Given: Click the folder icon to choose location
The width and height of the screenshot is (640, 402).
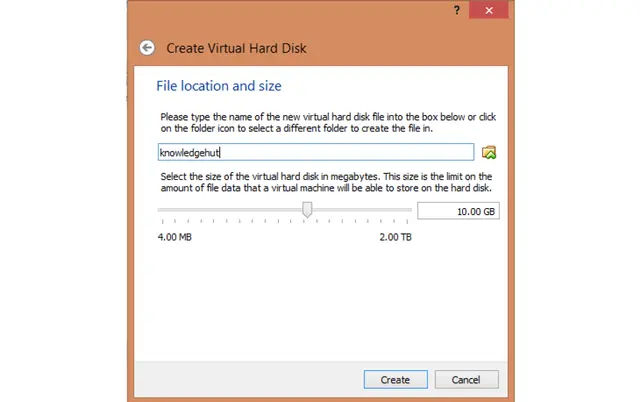Looking at the screenshot, I should pos(489,153).
